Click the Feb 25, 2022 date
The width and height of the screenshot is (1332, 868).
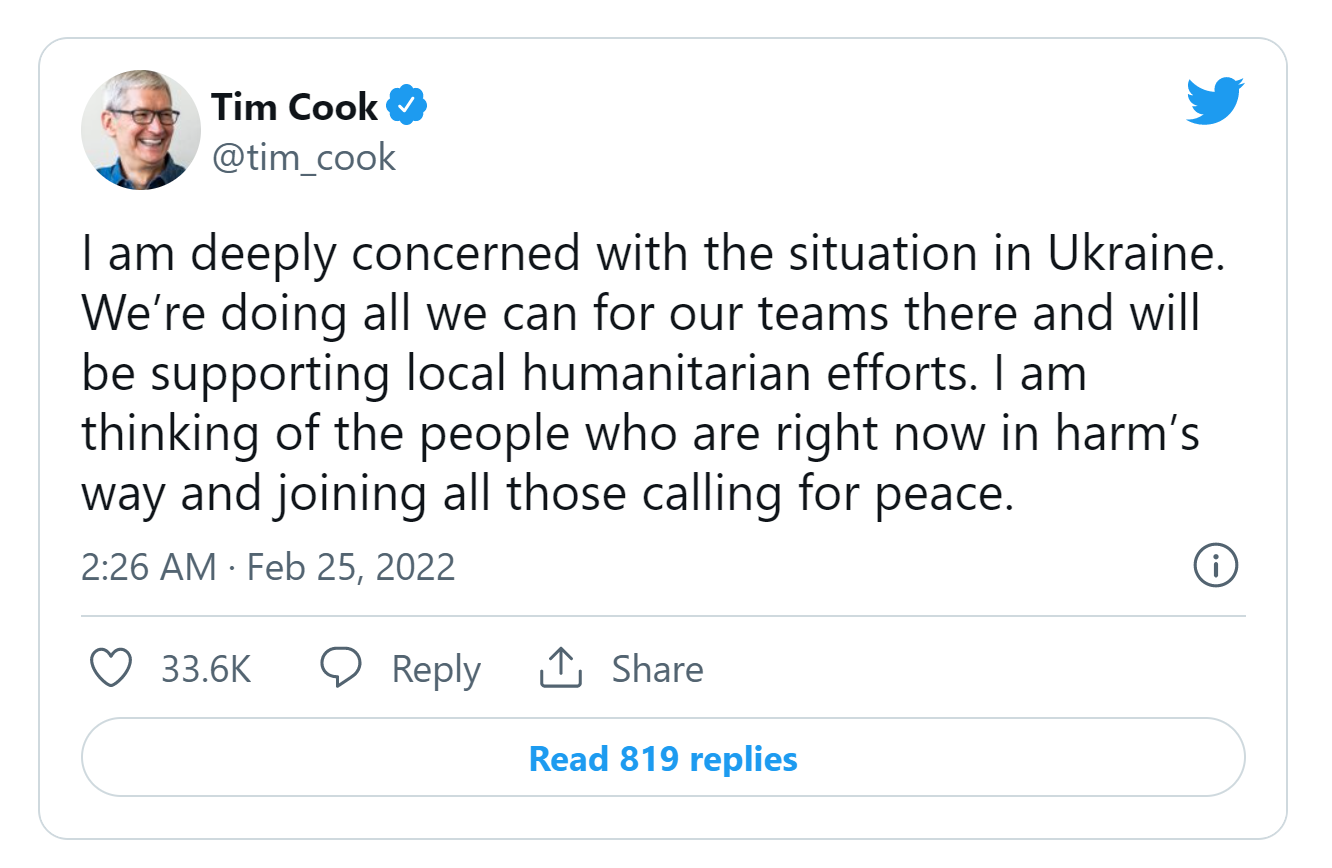tap(351, 567)
